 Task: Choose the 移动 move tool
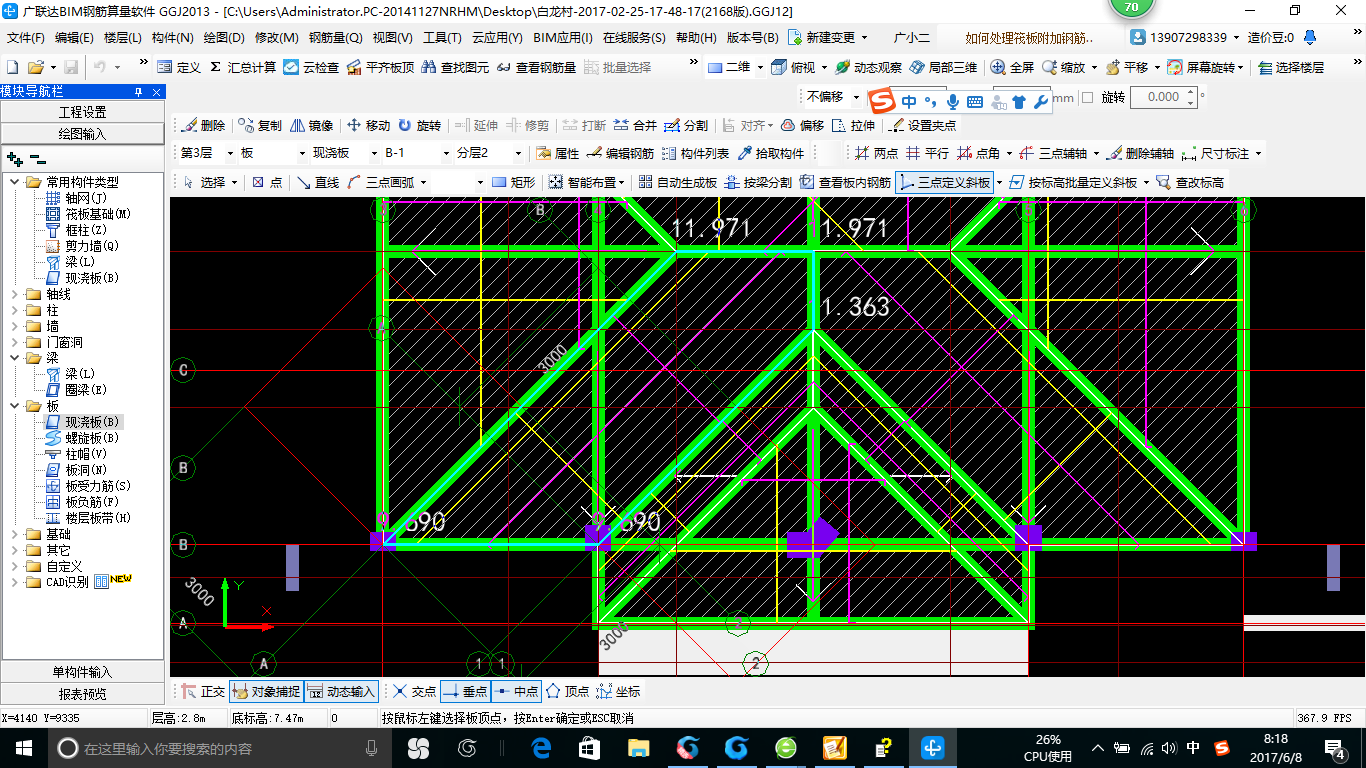click(x=368, y=125)
